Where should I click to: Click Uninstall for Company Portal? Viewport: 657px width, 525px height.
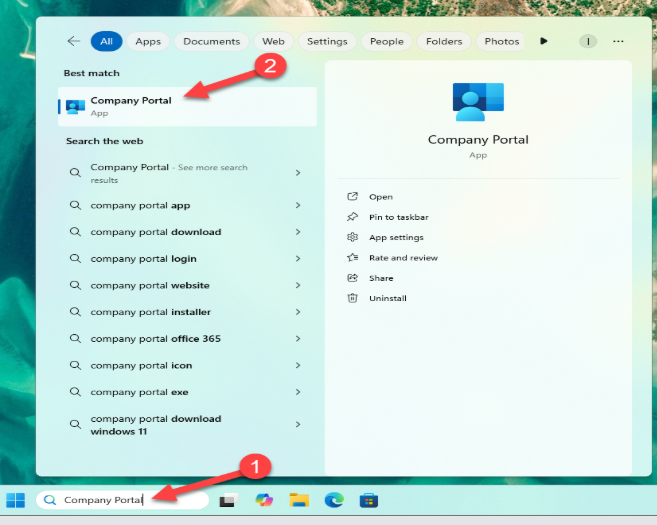(x=388, y=298)
